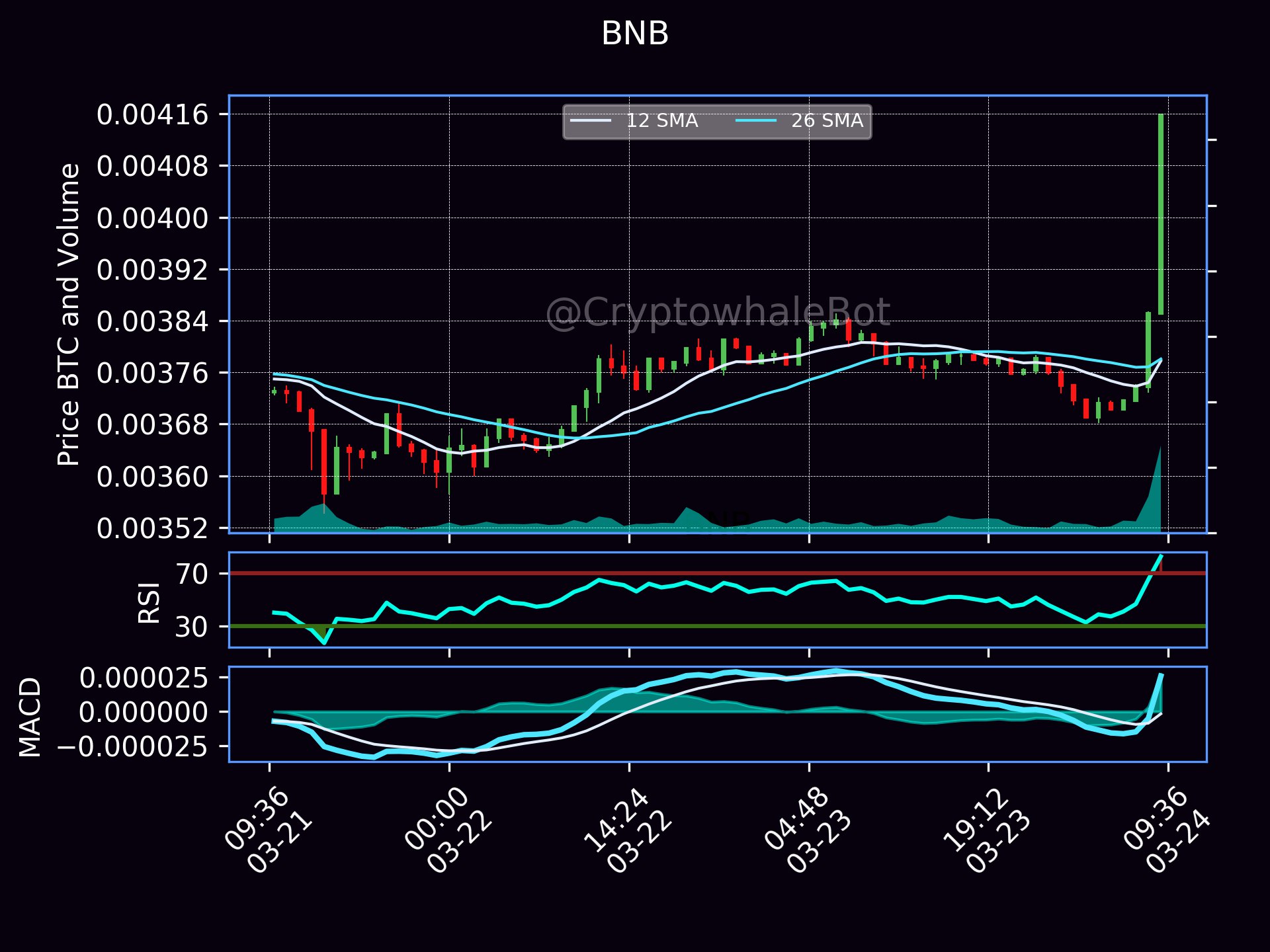Click the 19:12 03-23 time label

pos(987,830)
